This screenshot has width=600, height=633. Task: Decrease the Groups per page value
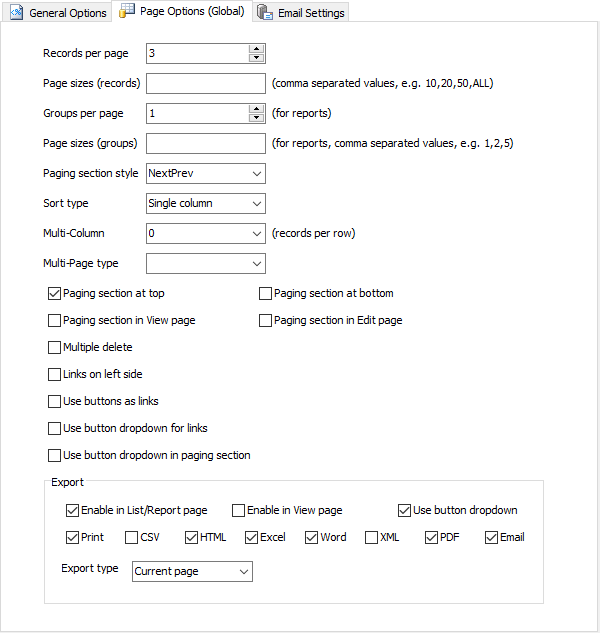[x=257, y=118]
